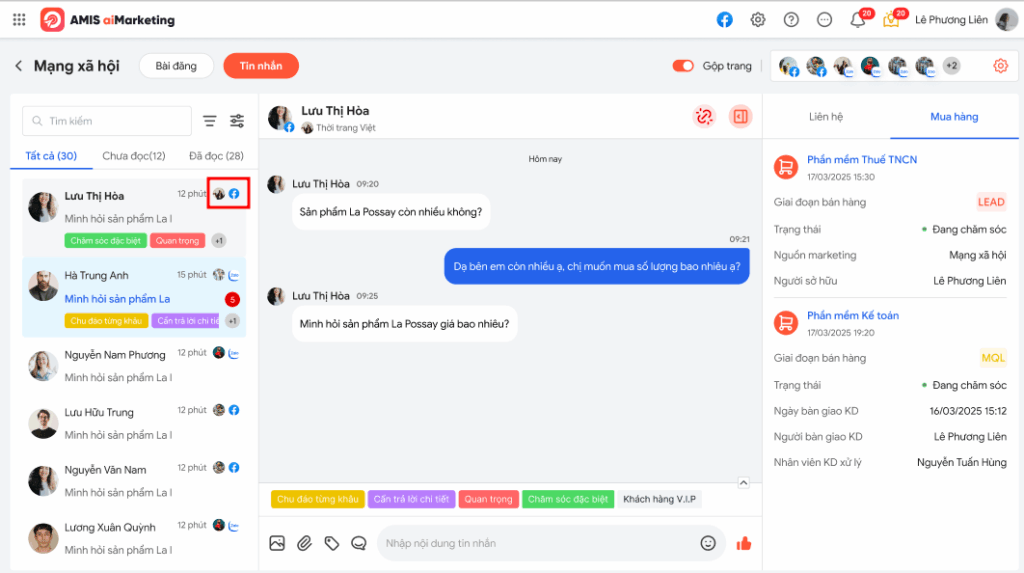This screenshot has height=573, width=1024.
Task: Open the conversation filter sliders icon
Action: pos(237,121)
